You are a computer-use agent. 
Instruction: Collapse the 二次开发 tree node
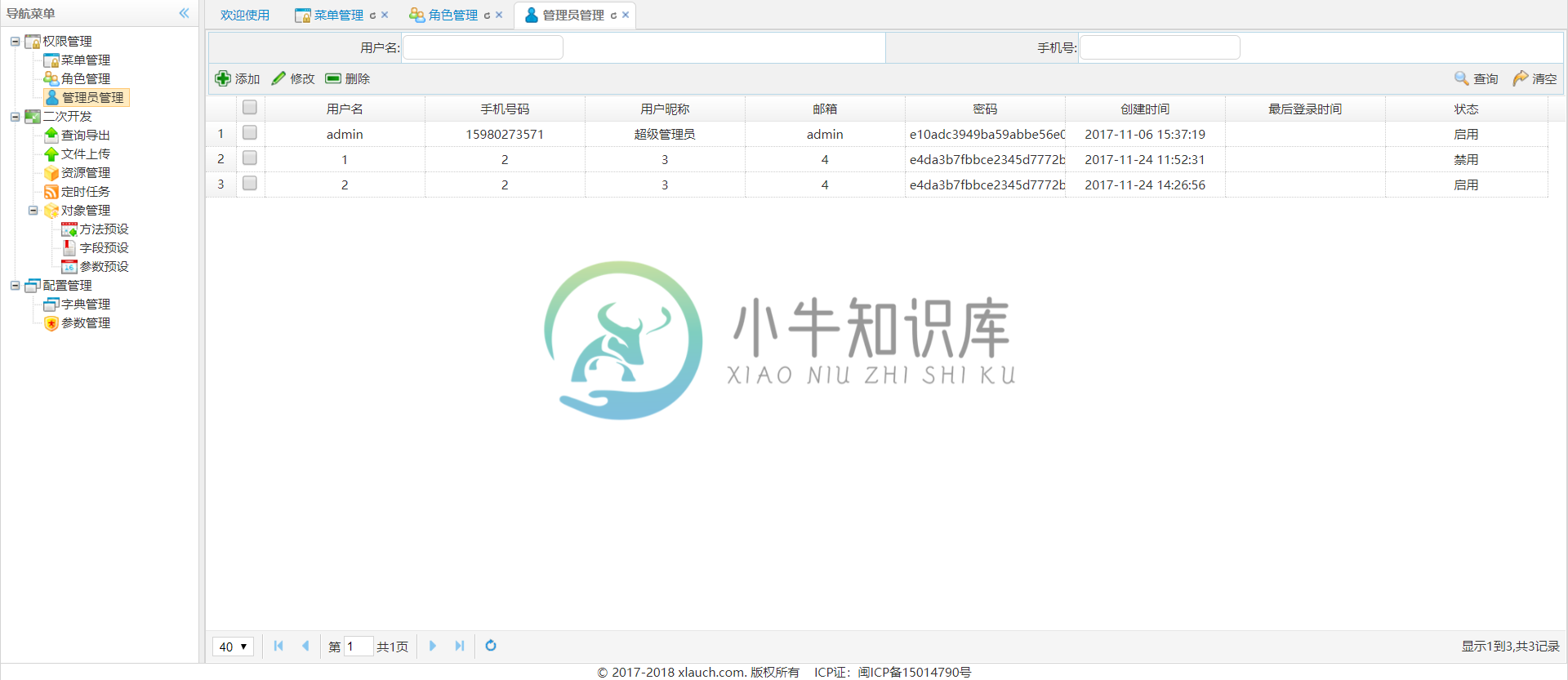tap(15, 117)
